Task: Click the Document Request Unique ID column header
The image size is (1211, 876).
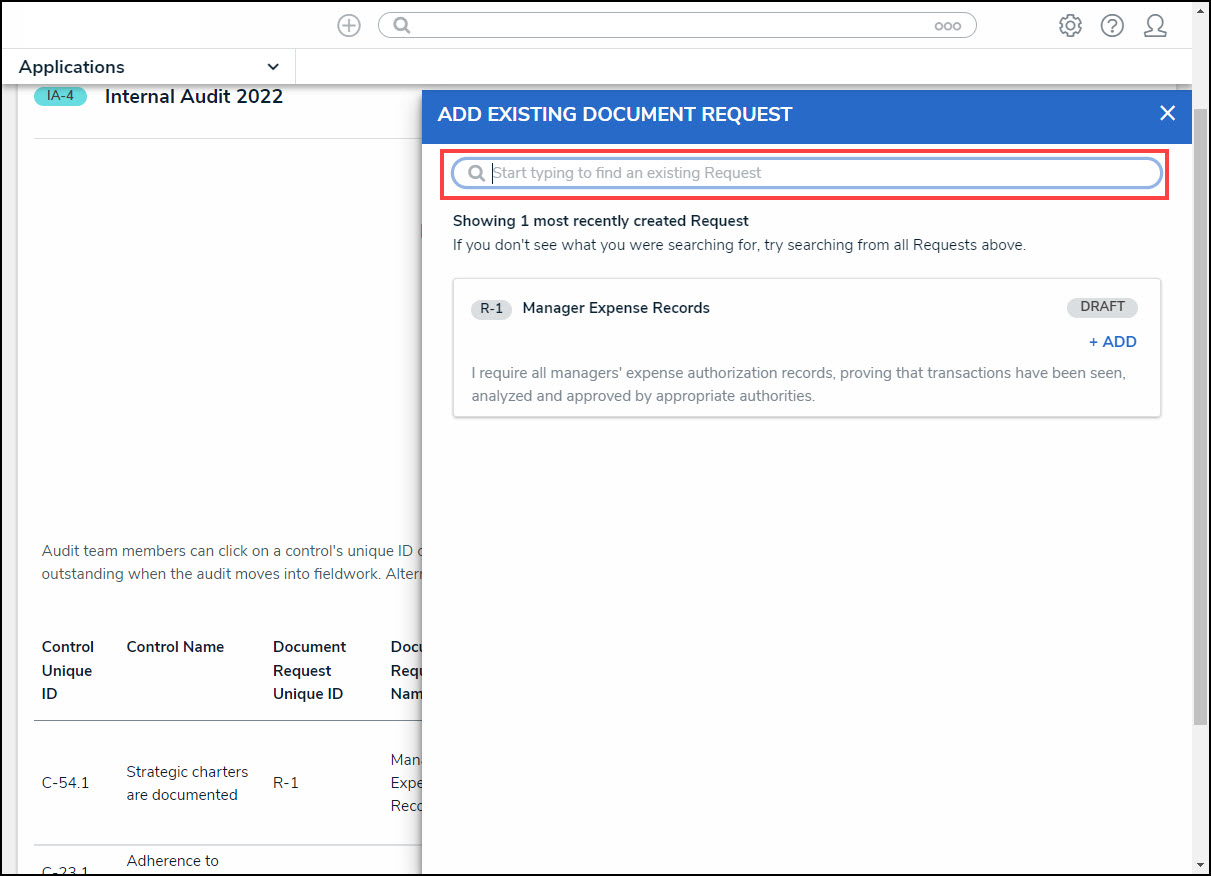Action: 309,670
